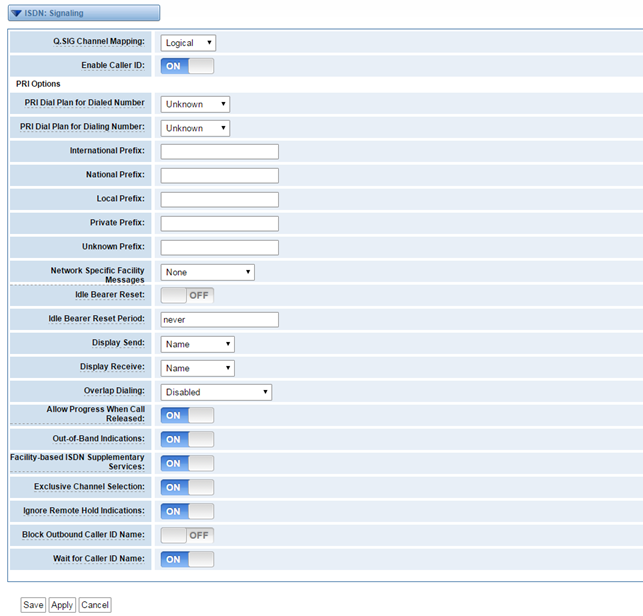Toggle Allow Progress When Call Released switch

tap(187, 415)
